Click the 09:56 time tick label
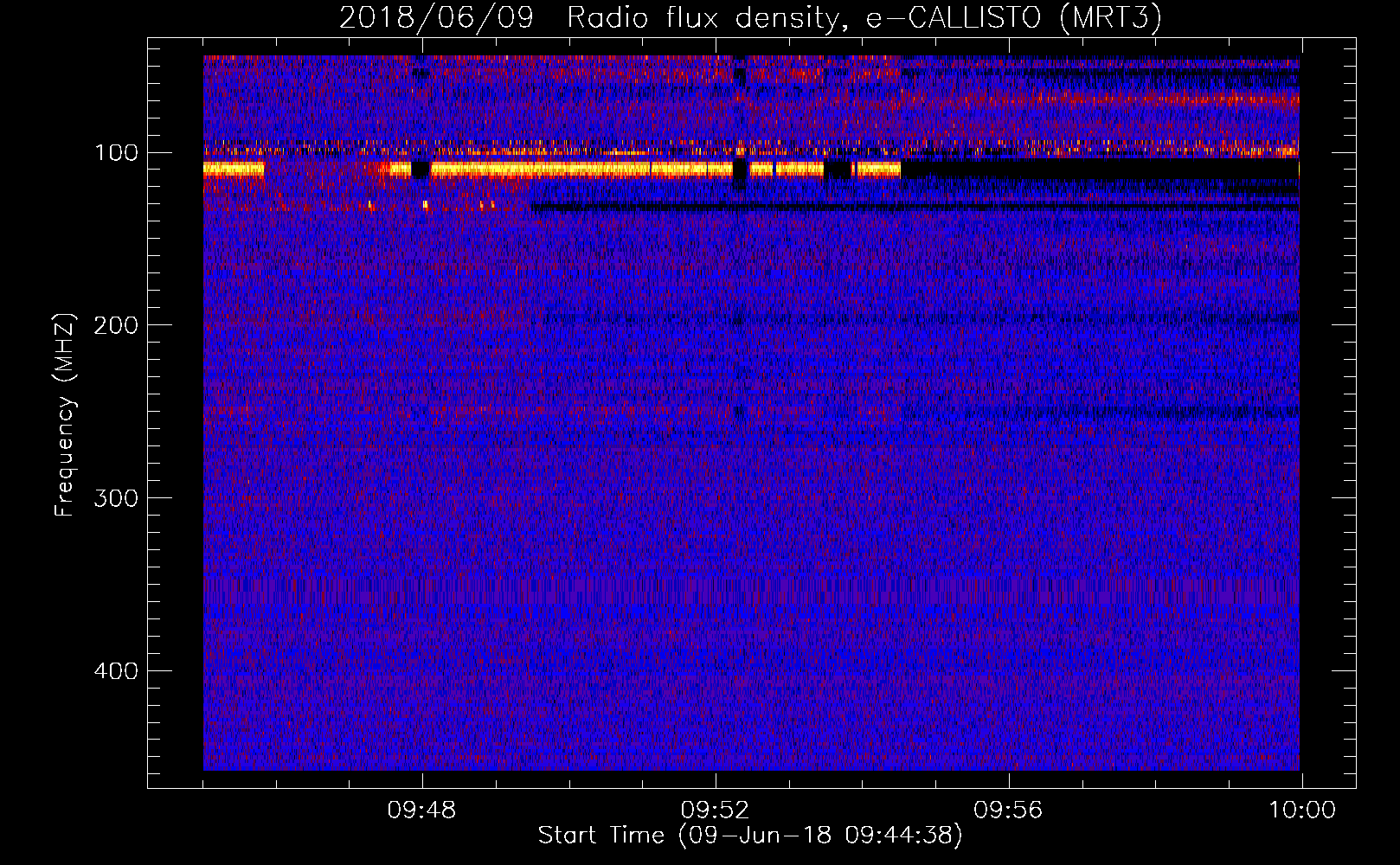 click(x=1008, y=811)
